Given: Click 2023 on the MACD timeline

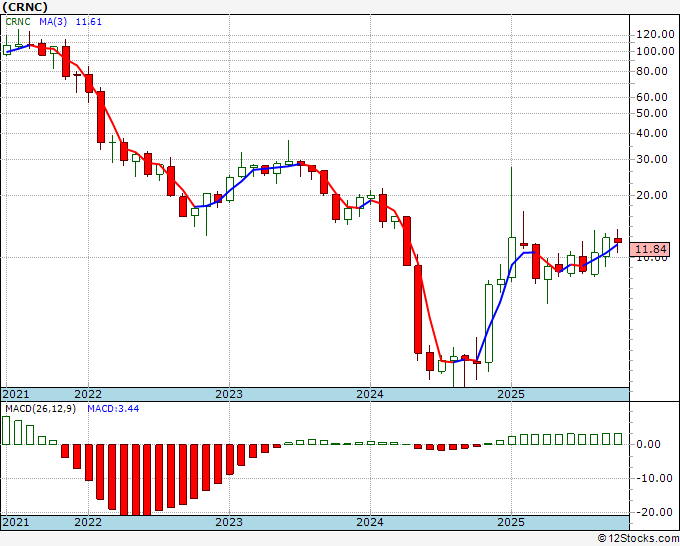Looking at the screenshot, I should point(229,522).
